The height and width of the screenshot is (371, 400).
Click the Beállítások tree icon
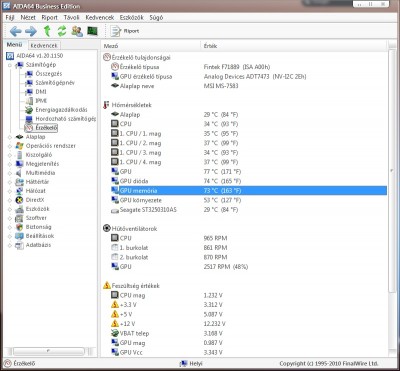pyautogui.click(x=20, y=236)
